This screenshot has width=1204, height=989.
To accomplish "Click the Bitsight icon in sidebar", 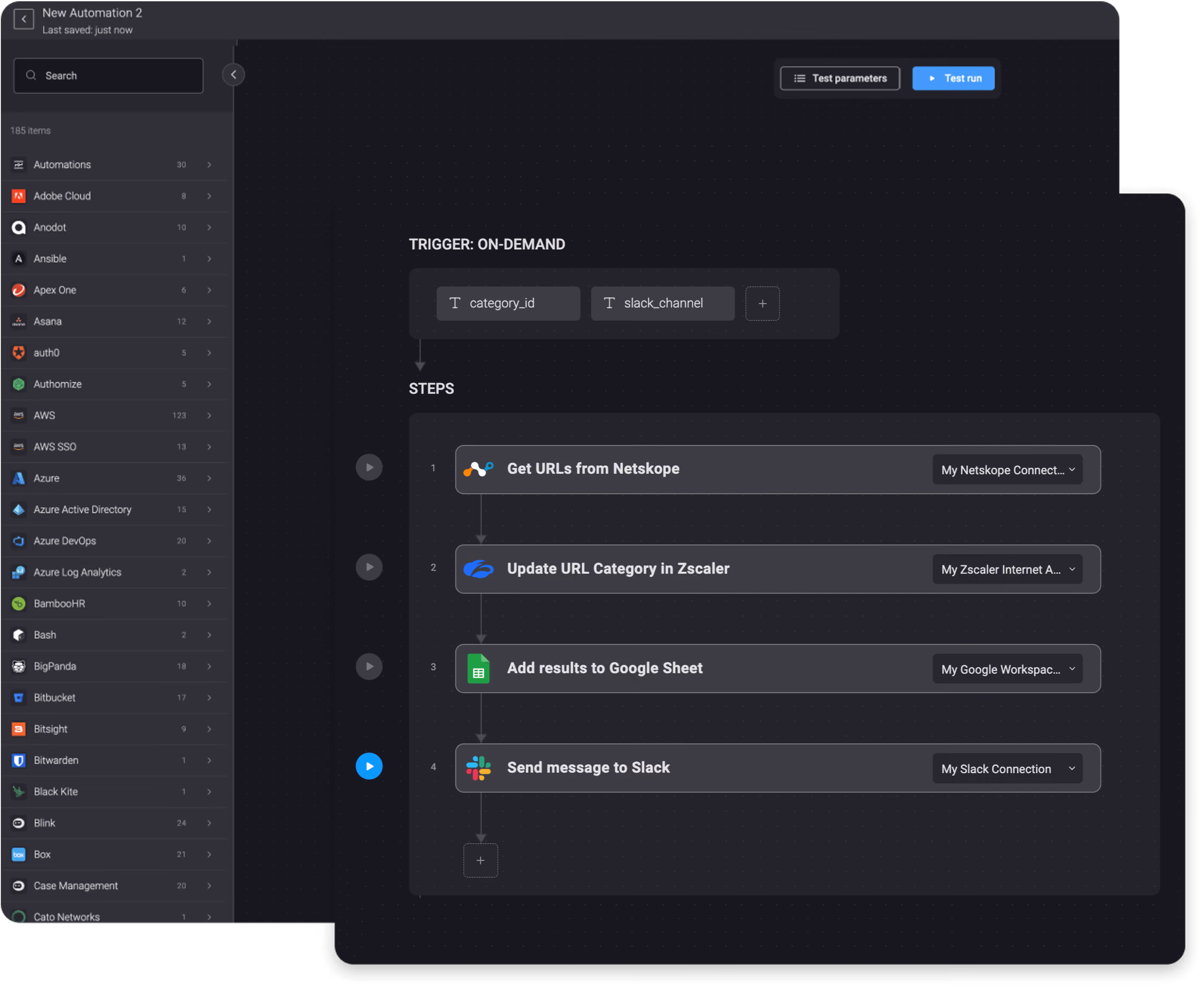I will point(19,729).
